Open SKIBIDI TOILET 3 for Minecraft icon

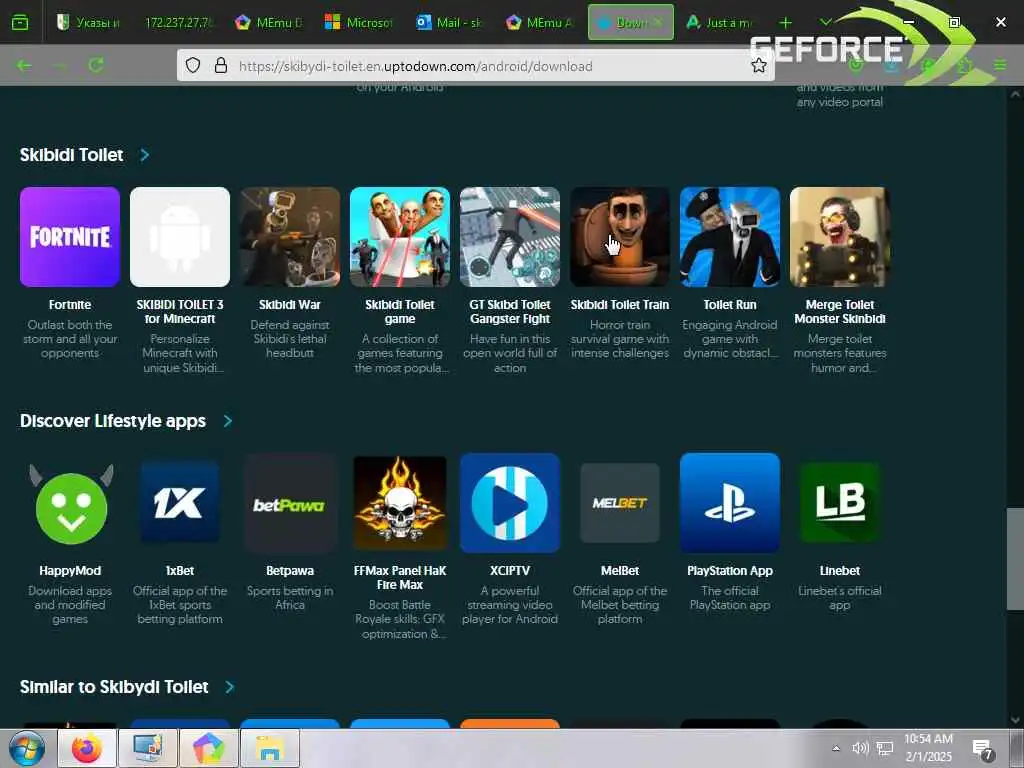point(180,236)
